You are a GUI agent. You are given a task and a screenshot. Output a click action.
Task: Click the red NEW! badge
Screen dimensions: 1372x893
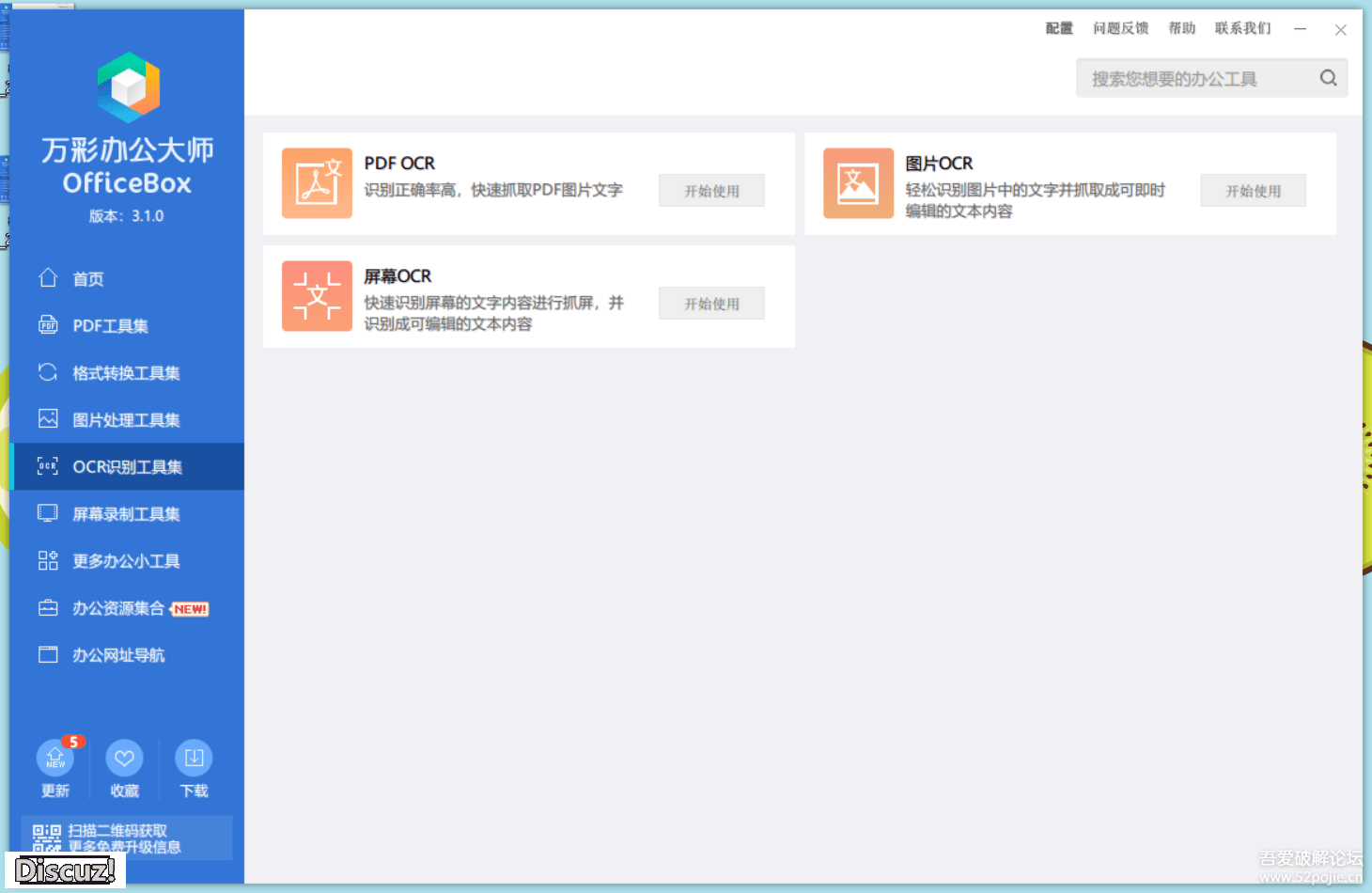(190, 609)
